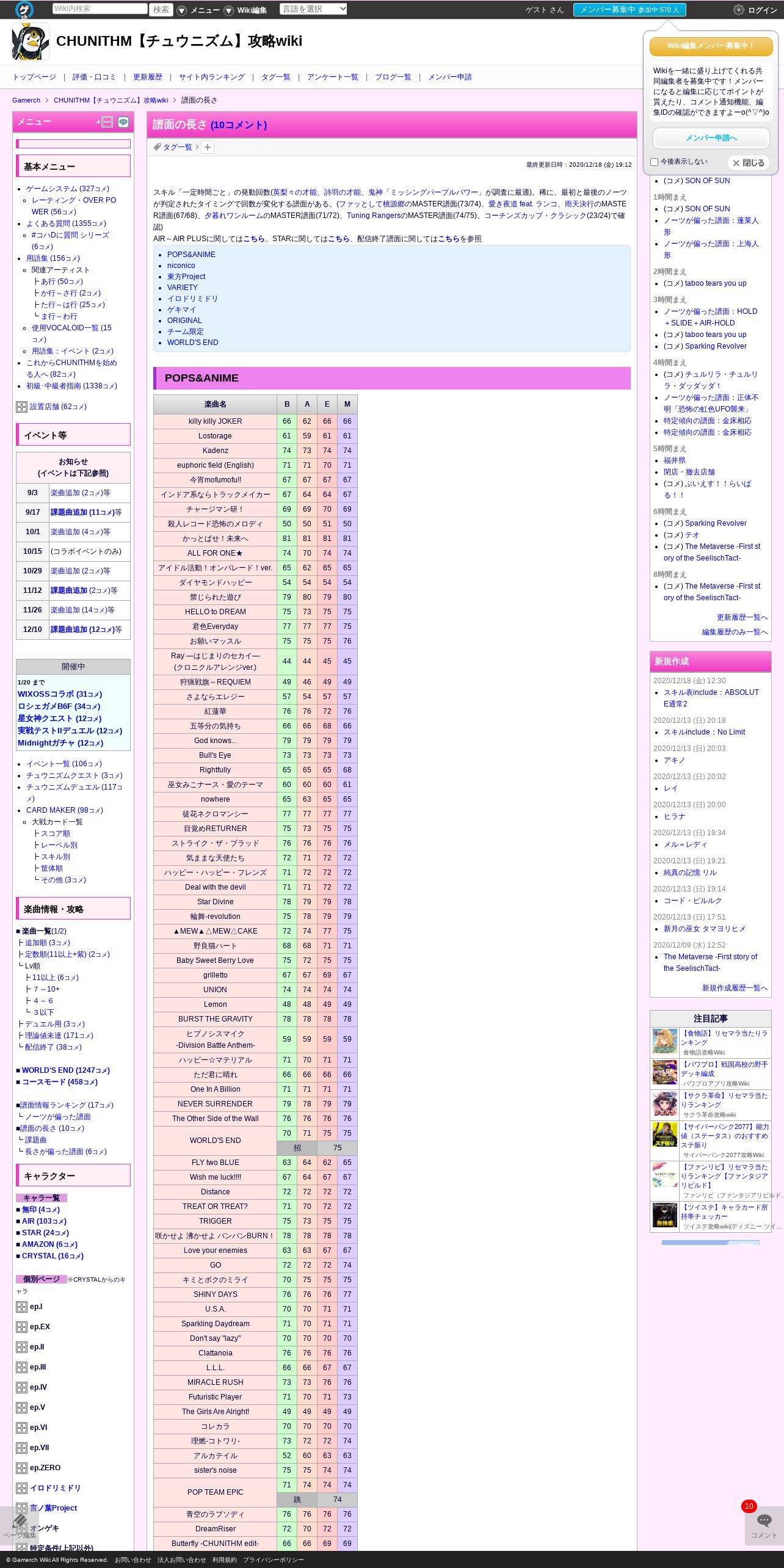
Task: Open the Wiki編集 dropdown in top bar
Action: pyautogui.click(x=245, y=10)
